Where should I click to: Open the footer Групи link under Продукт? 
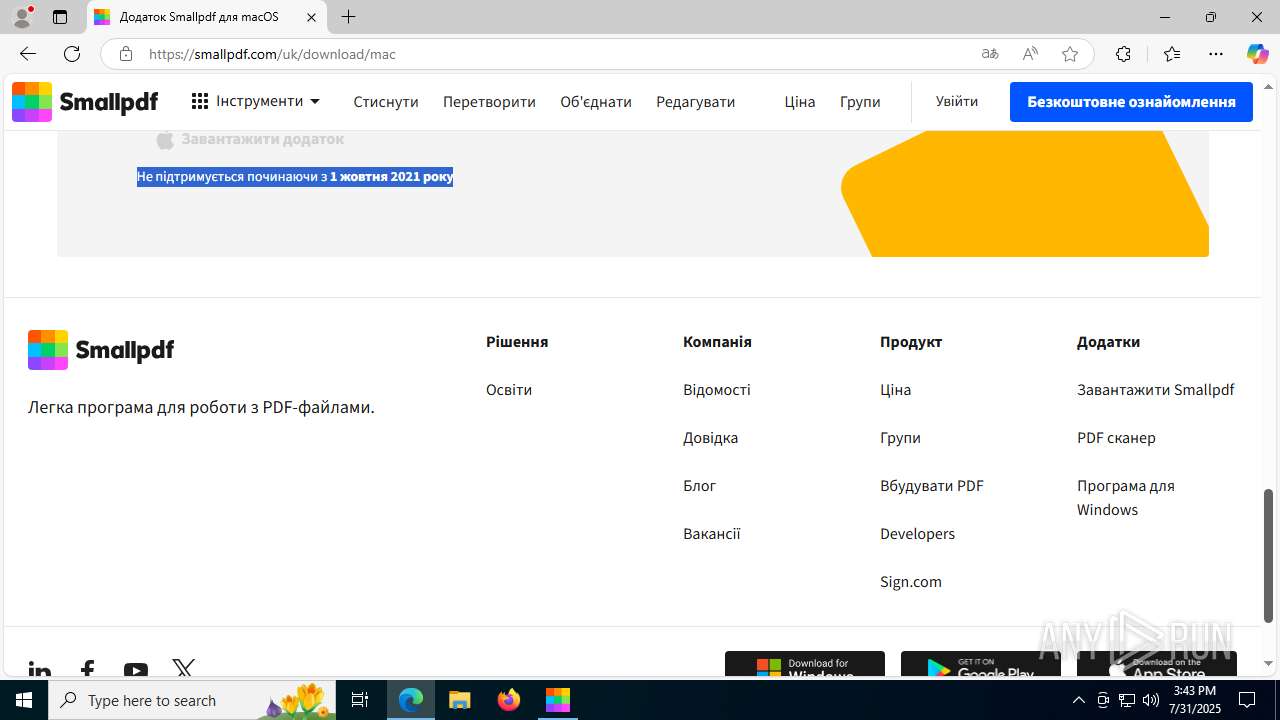(x=900, y=438)
